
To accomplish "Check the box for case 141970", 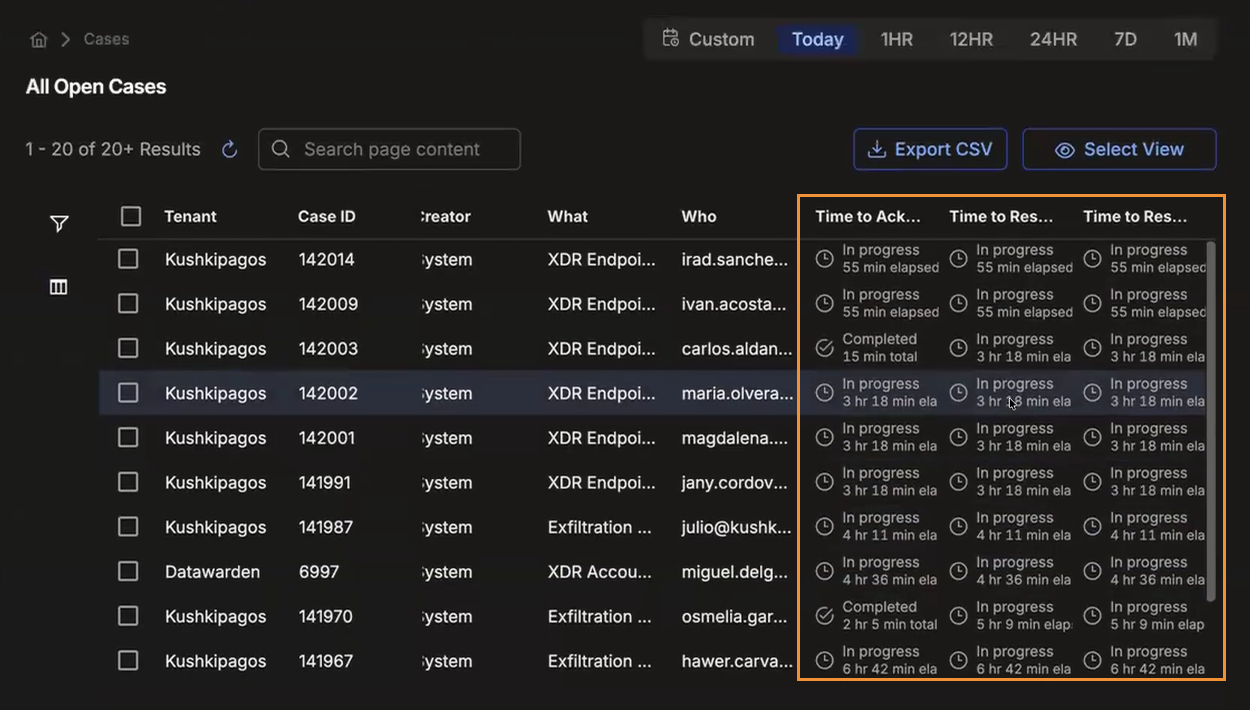I will pos(128,616).
